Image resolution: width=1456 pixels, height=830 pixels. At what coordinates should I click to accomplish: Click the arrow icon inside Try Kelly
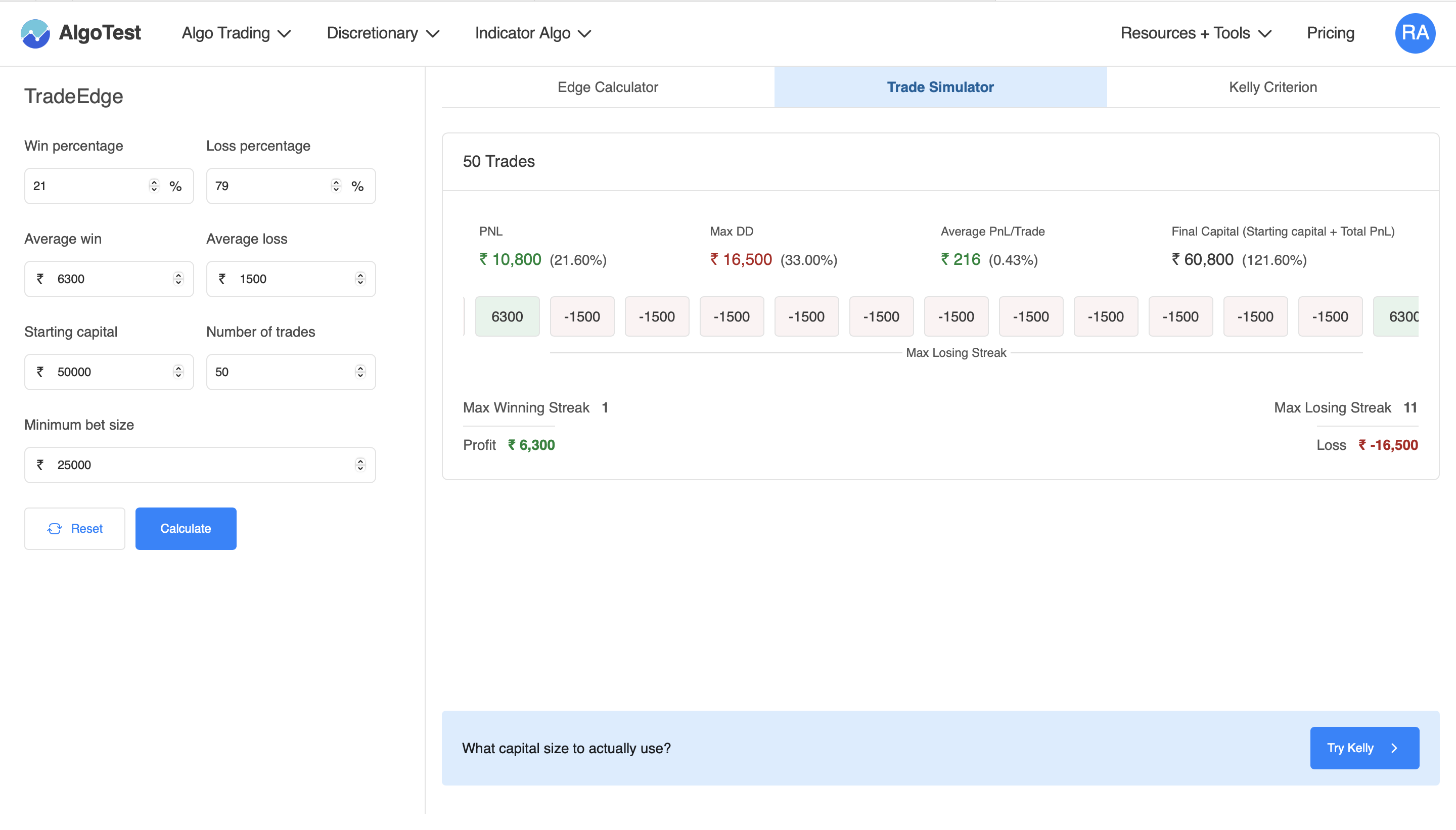click(x=1395, y=748)
